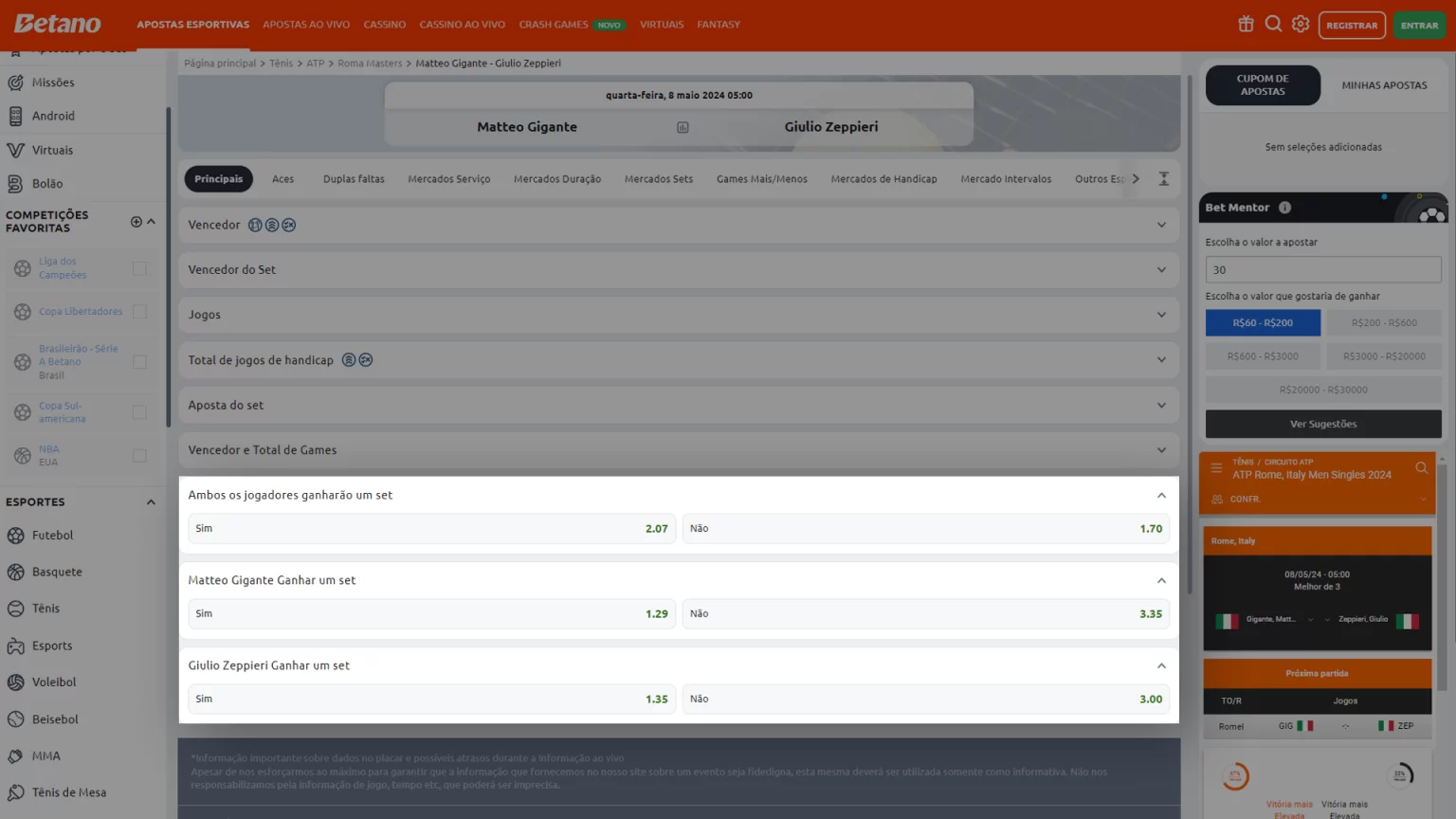Click the bet amount input field

[x=1323, y=270]
